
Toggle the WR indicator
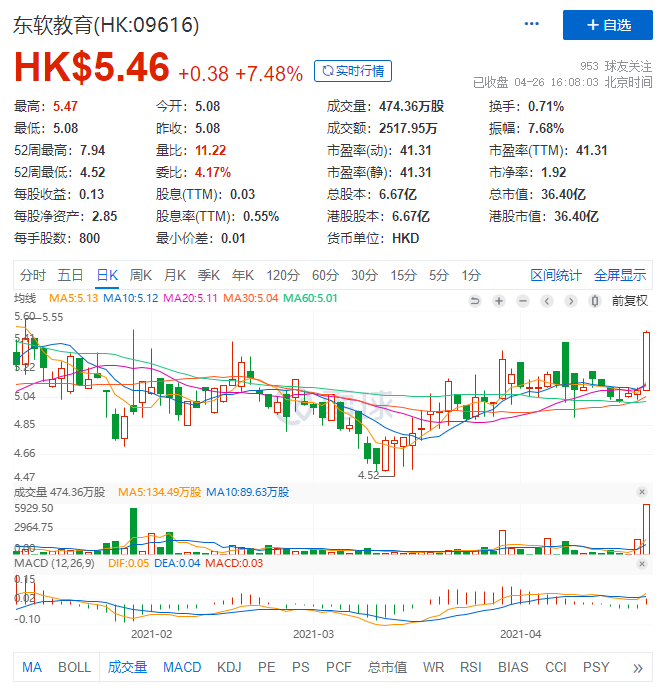tap(433, 667)
